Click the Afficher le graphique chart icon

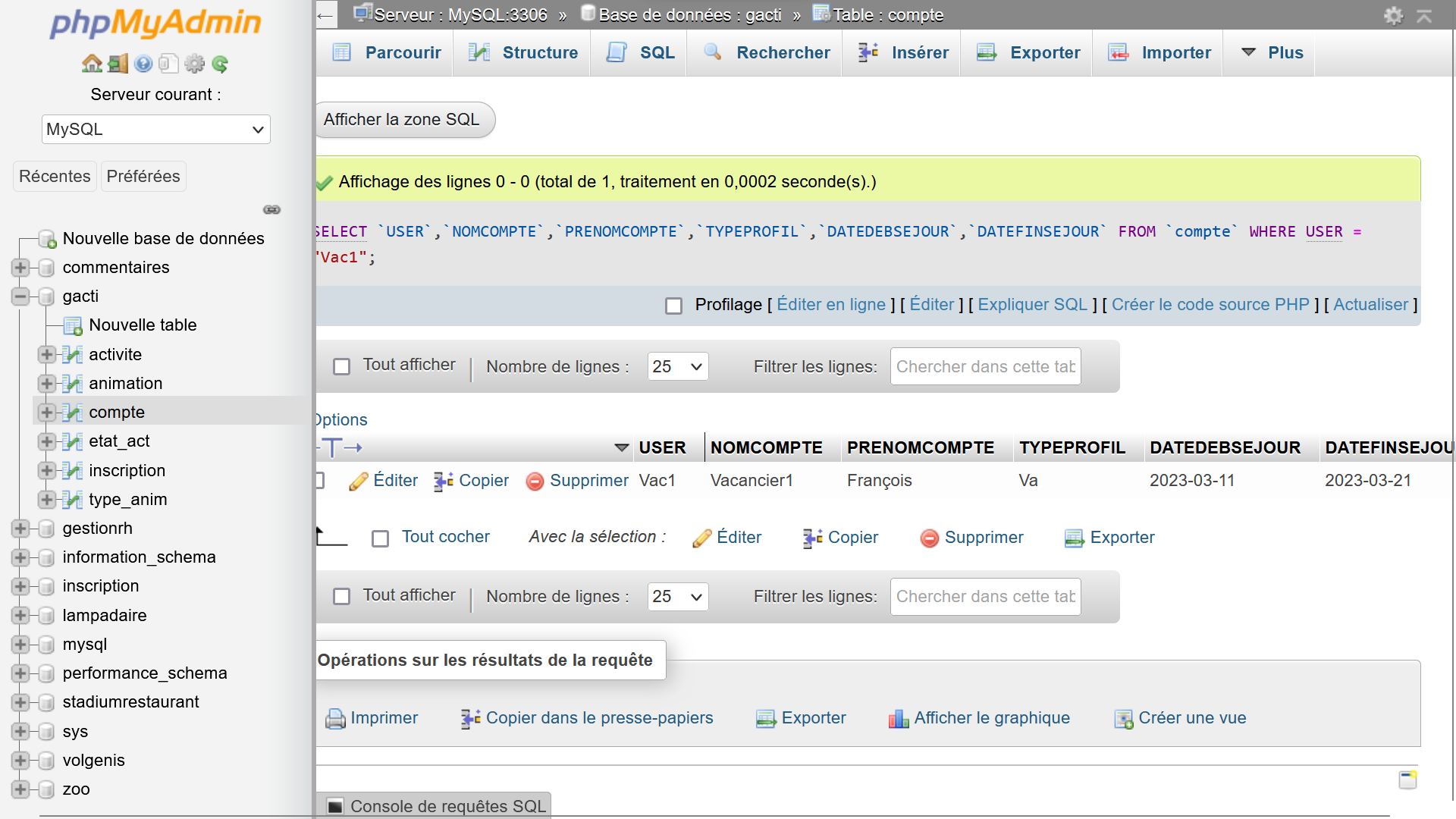tap(899, 718)
